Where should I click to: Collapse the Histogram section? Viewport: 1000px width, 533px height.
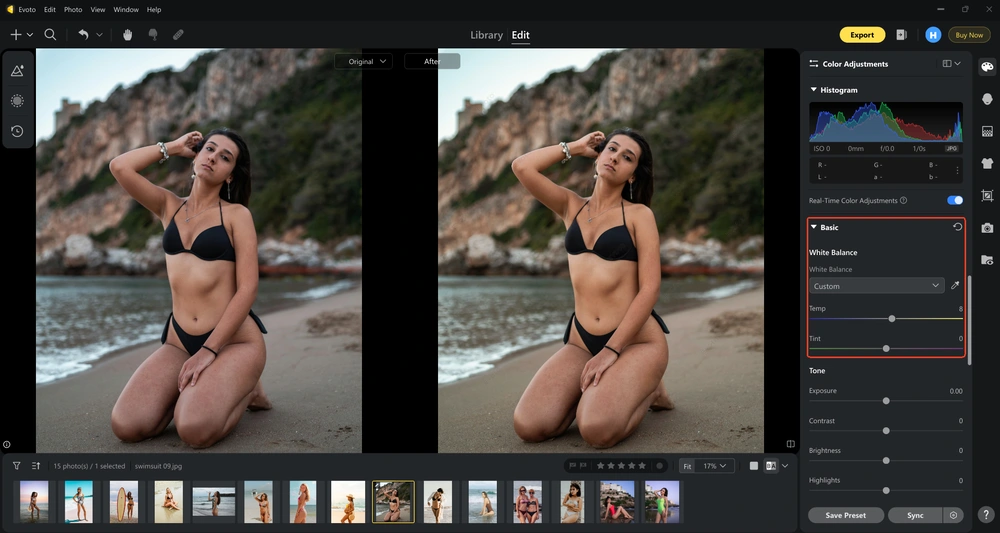point(813,90)
